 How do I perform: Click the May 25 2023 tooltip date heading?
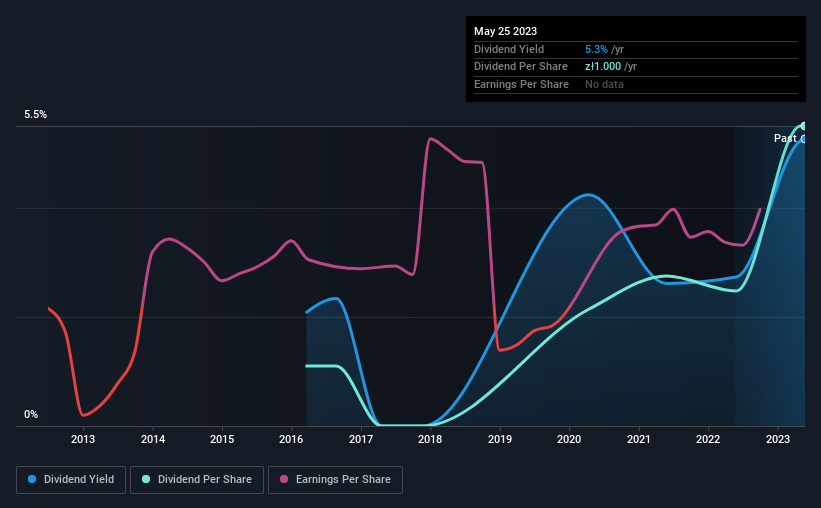click(505, 31)
